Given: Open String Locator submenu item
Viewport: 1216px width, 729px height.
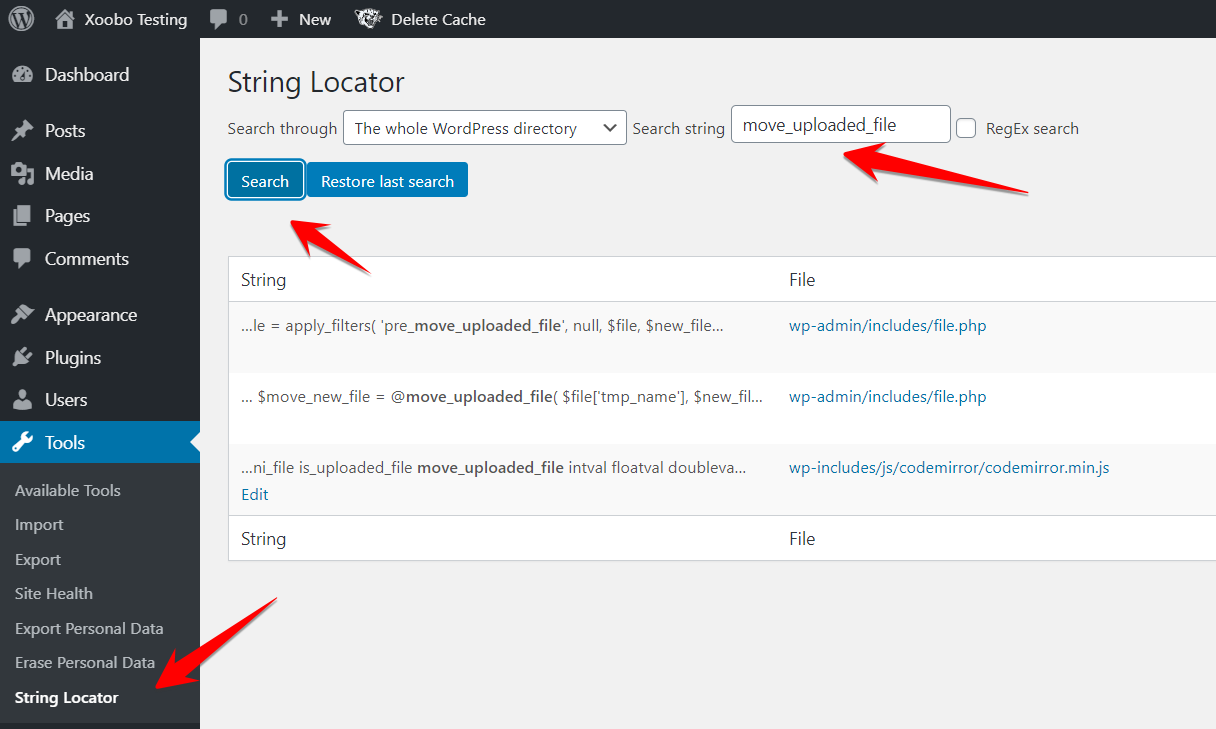Looking at the screenshot, I should click(x=67, y=698).
